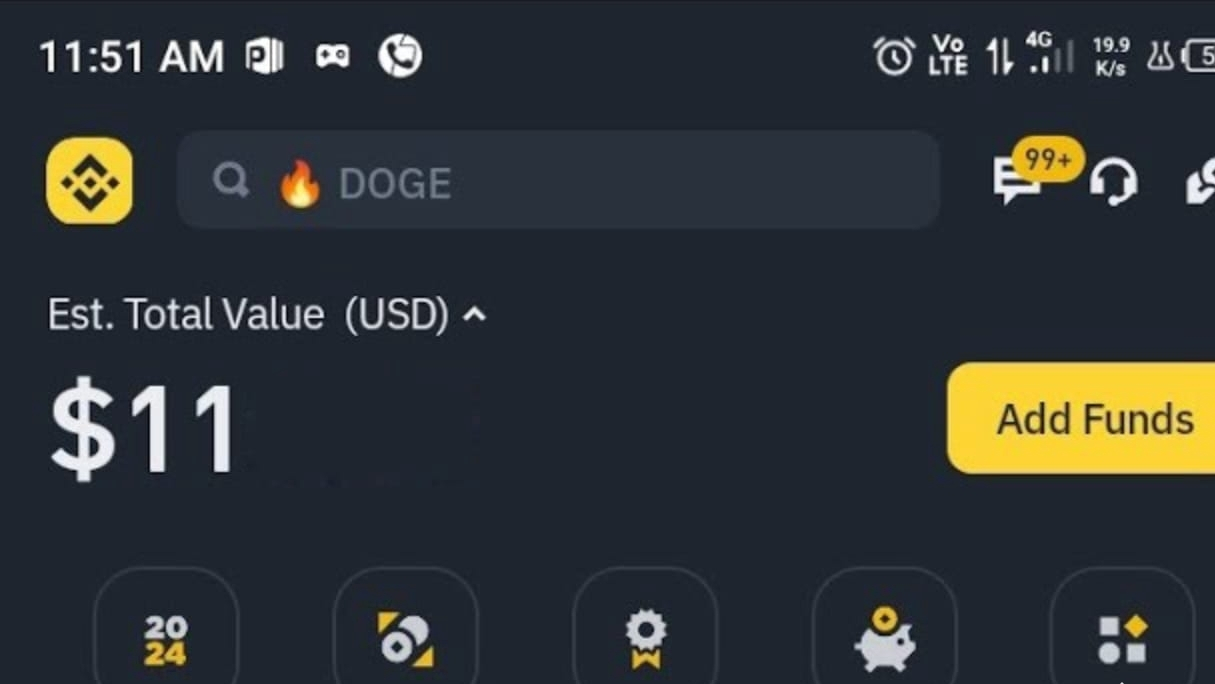Tap the phone call notification icon

400,56
